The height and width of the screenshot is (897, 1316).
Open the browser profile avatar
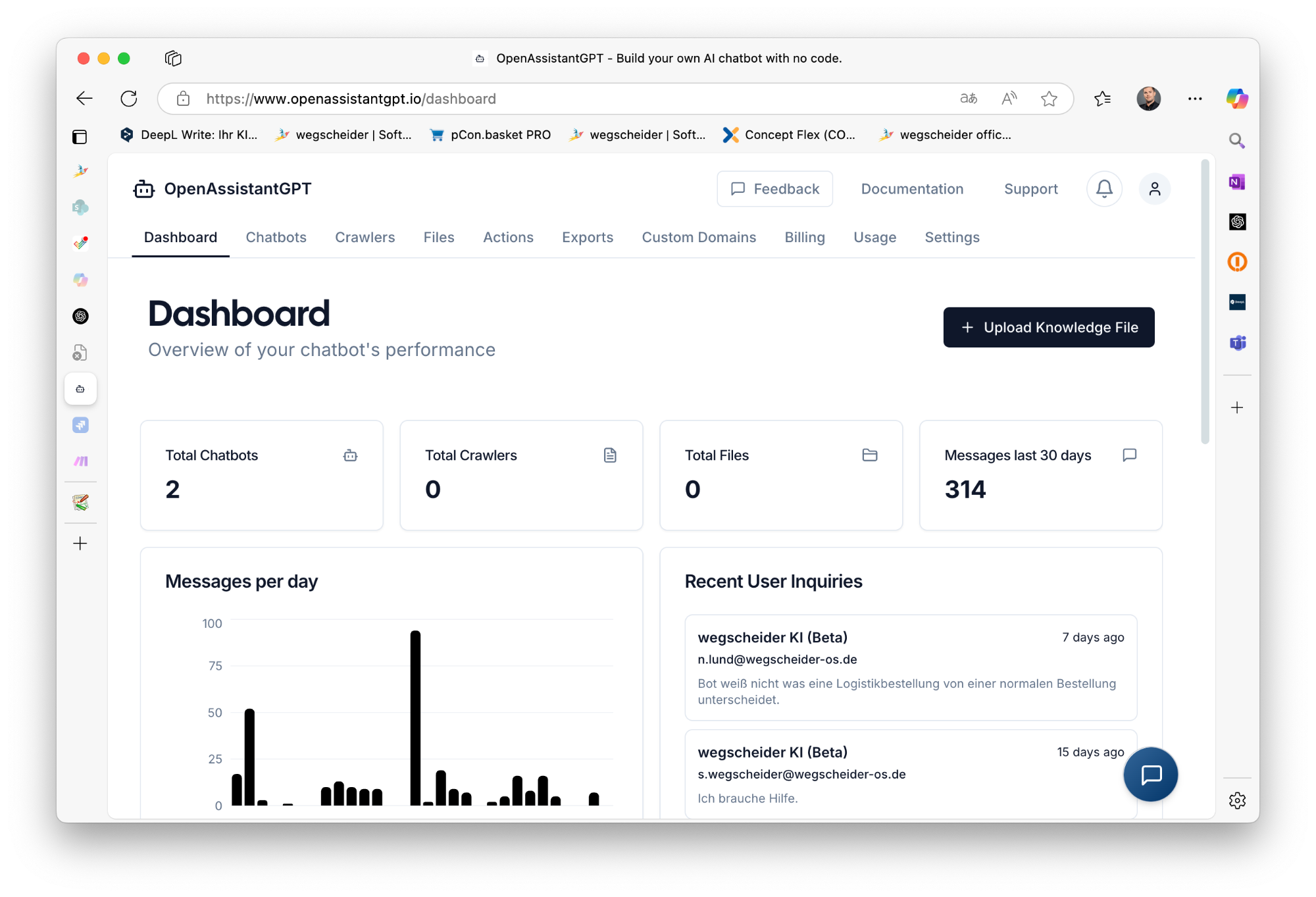click(1149, 99)
